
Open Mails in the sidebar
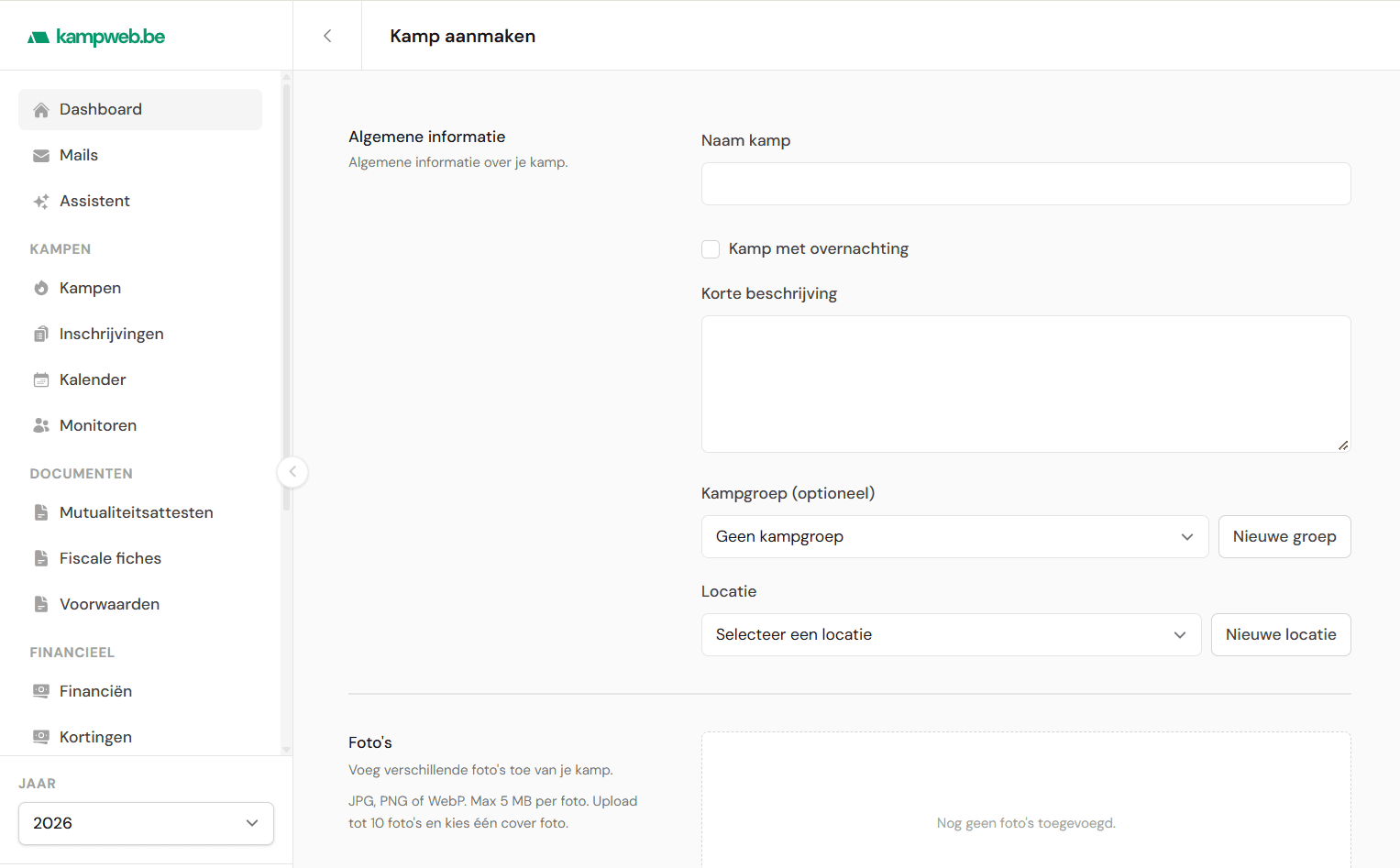[x=140, y=155]
